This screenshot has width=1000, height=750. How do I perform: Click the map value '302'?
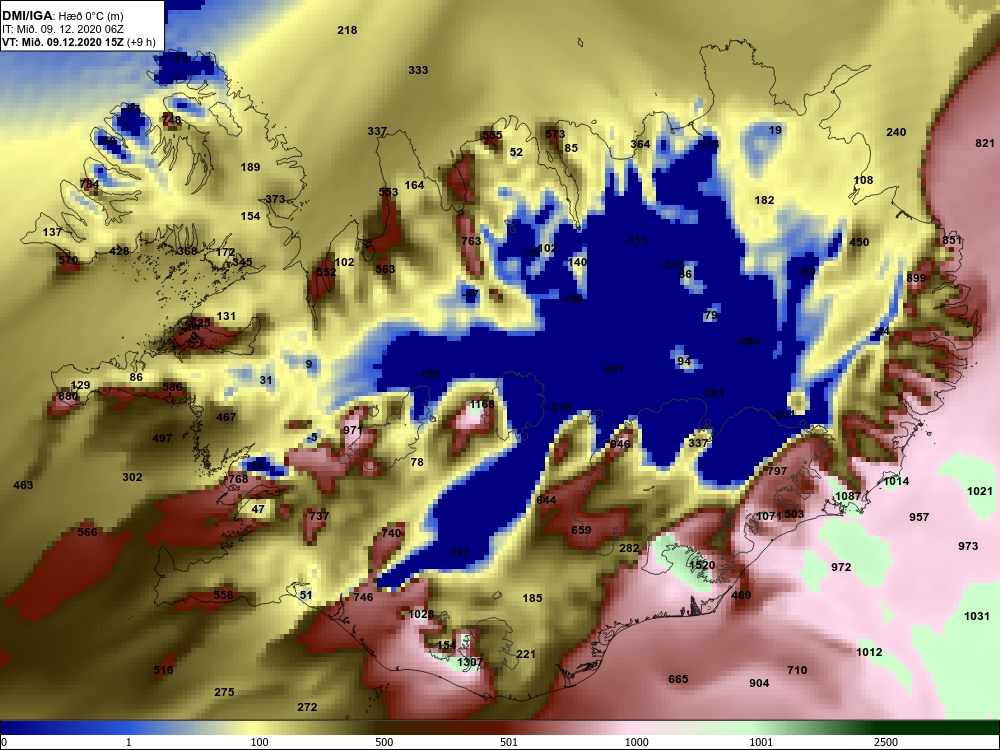[x=132, y=477]
